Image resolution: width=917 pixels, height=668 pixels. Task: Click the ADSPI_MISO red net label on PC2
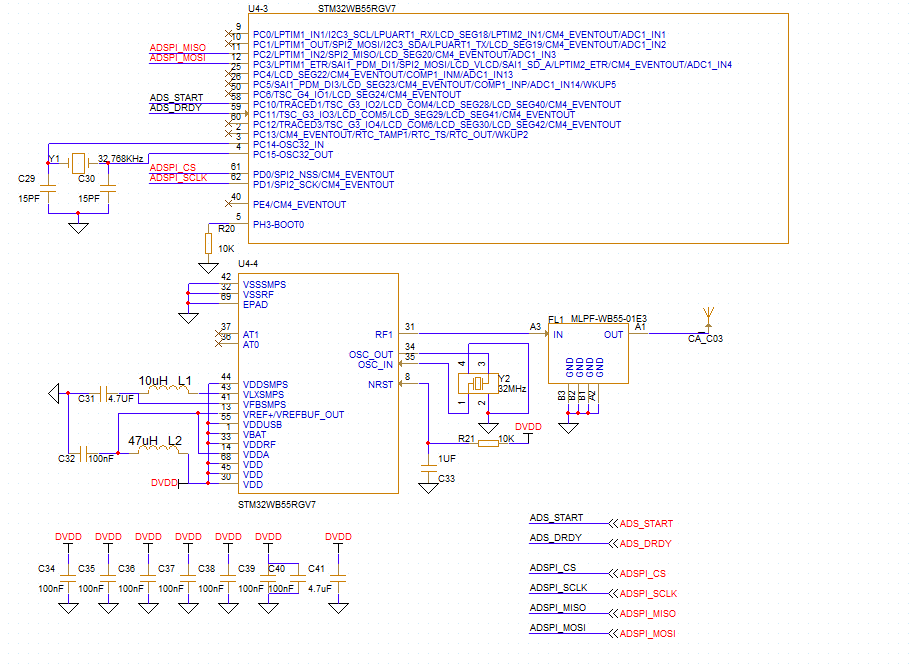[x=178, y=47]
